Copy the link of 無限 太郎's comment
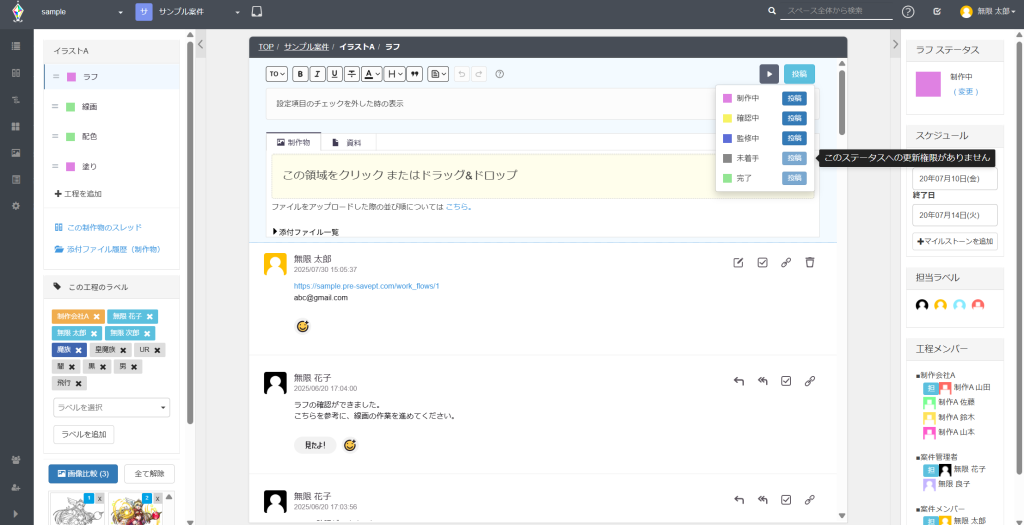Viewport: 1024px width, 525px height. tap(786, 262)
